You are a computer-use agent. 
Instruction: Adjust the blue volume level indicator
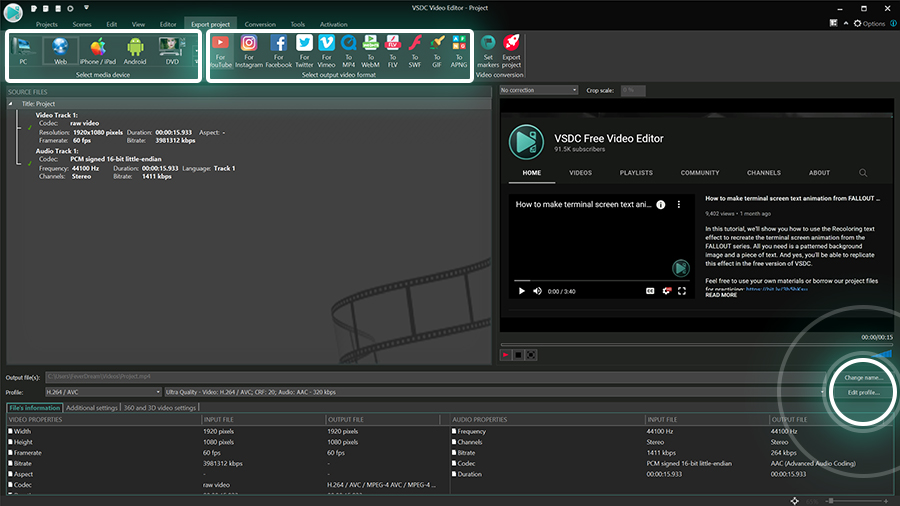883,354
